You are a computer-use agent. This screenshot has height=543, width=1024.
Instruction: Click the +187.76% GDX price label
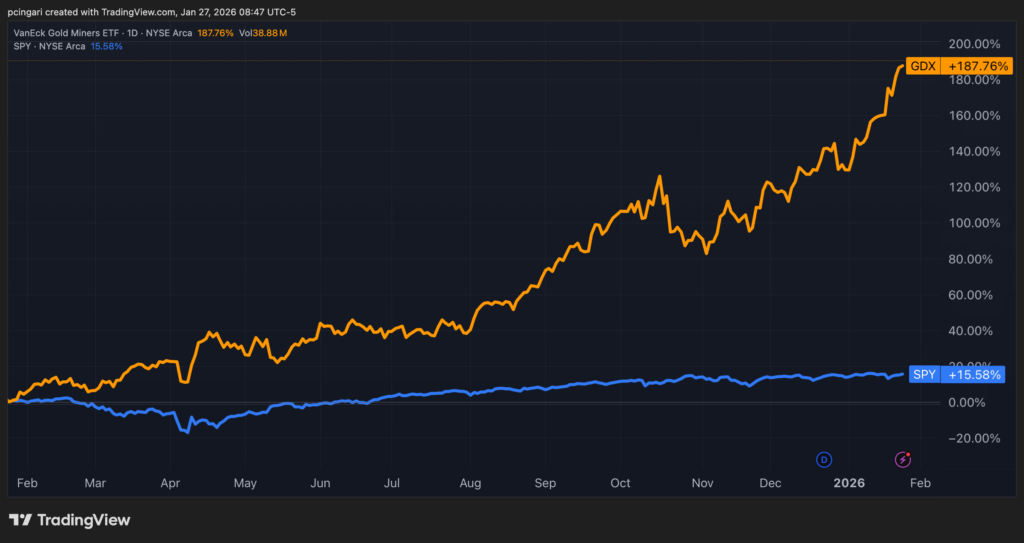[975, 67]
